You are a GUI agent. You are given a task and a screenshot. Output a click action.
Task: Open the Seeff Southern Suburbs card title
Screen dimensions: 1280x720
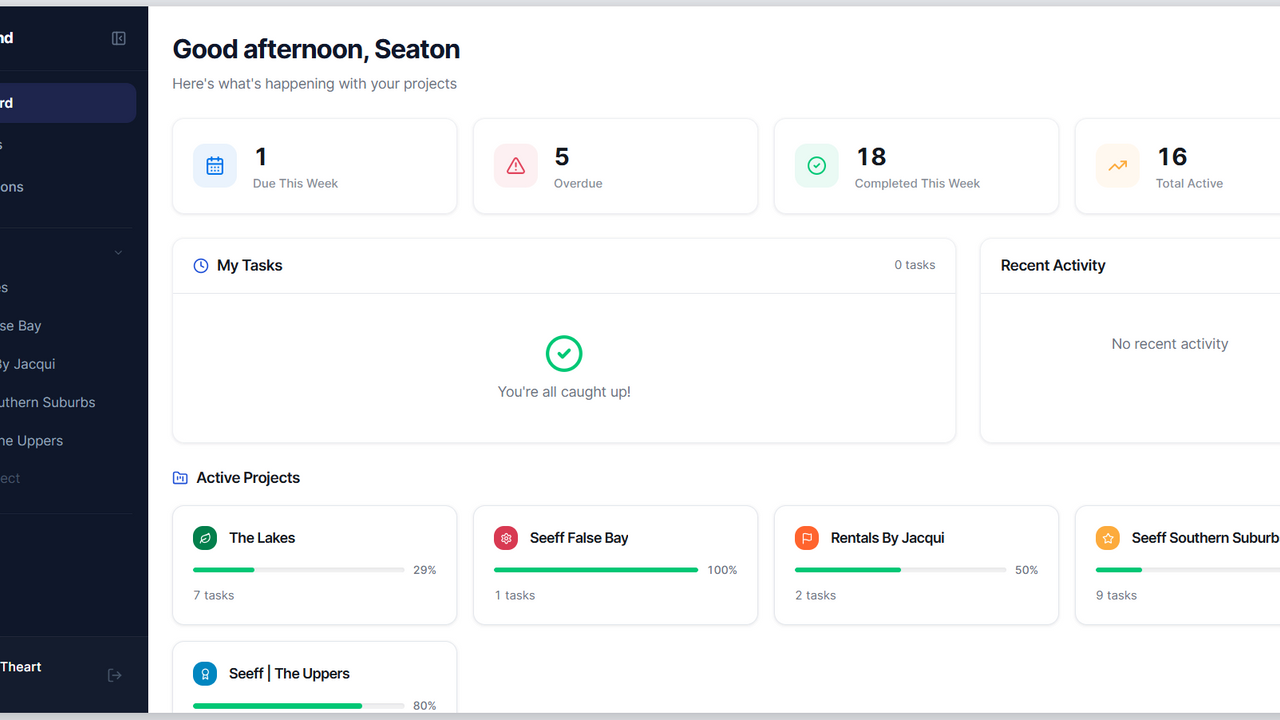(1205, 538)
